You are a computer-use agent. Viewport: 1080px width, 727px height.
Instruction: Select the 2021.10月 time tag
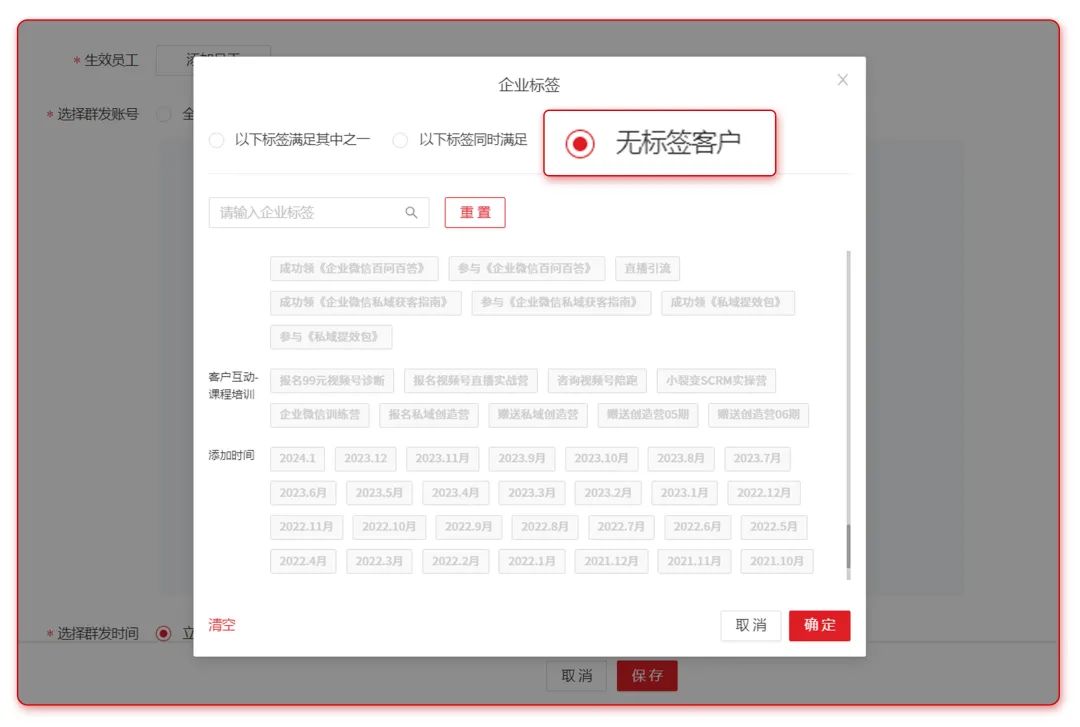777,561
